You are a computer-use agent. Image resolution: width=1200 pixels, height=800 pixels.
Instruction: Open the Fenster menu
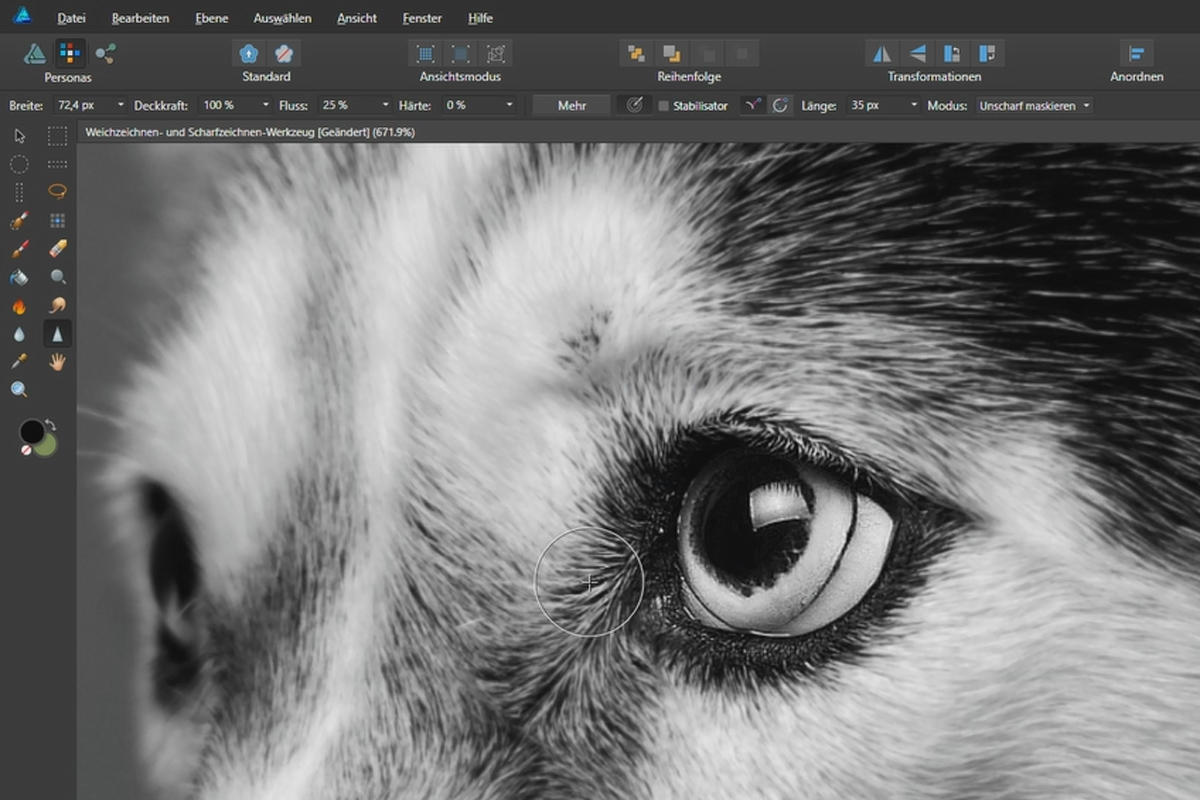[422, 18]
